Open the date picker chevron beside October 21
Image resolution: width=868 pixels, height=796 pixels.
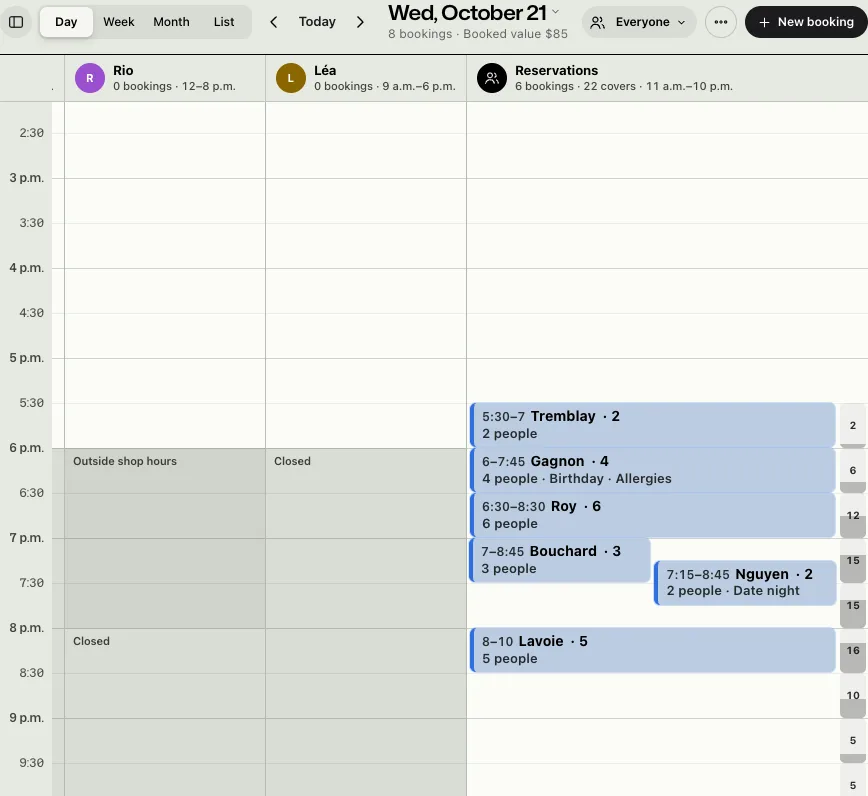[x=555, y=12]
